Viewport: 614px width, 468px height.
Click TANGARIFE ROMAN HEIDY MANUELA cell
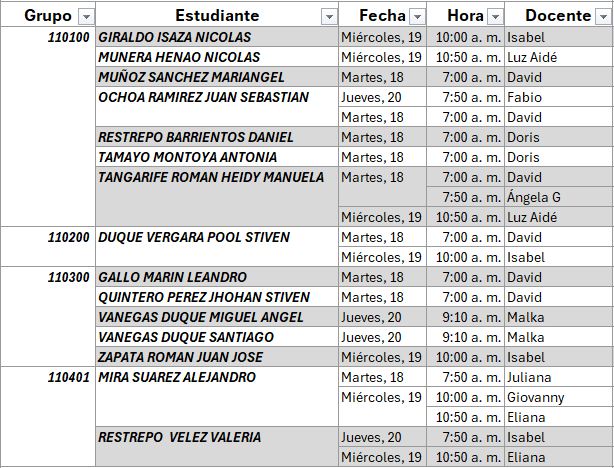point(211,177)
